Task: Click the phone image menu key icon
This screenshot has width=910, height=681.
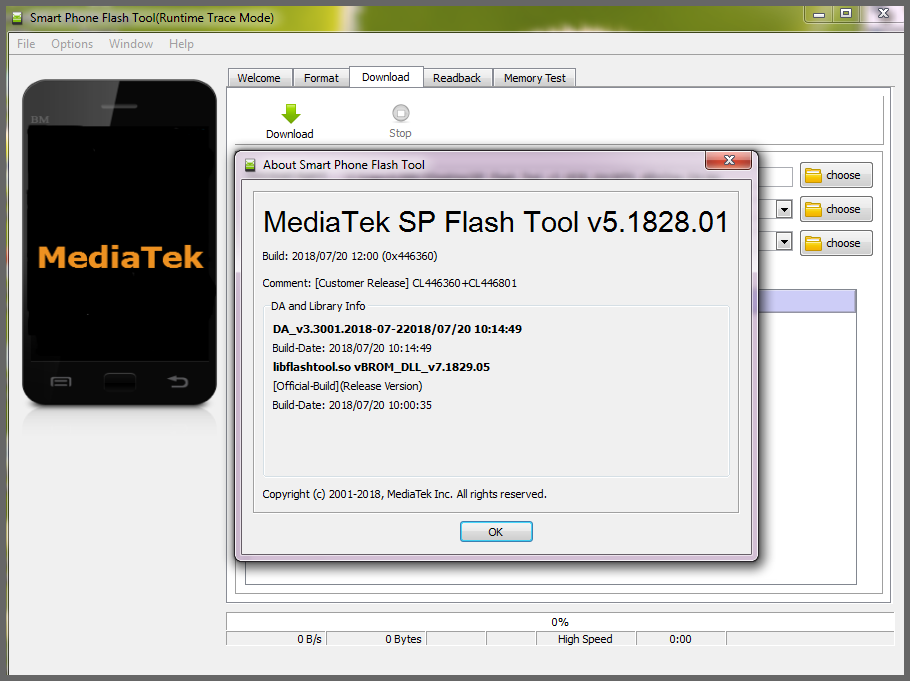Action: coord(61,381)
